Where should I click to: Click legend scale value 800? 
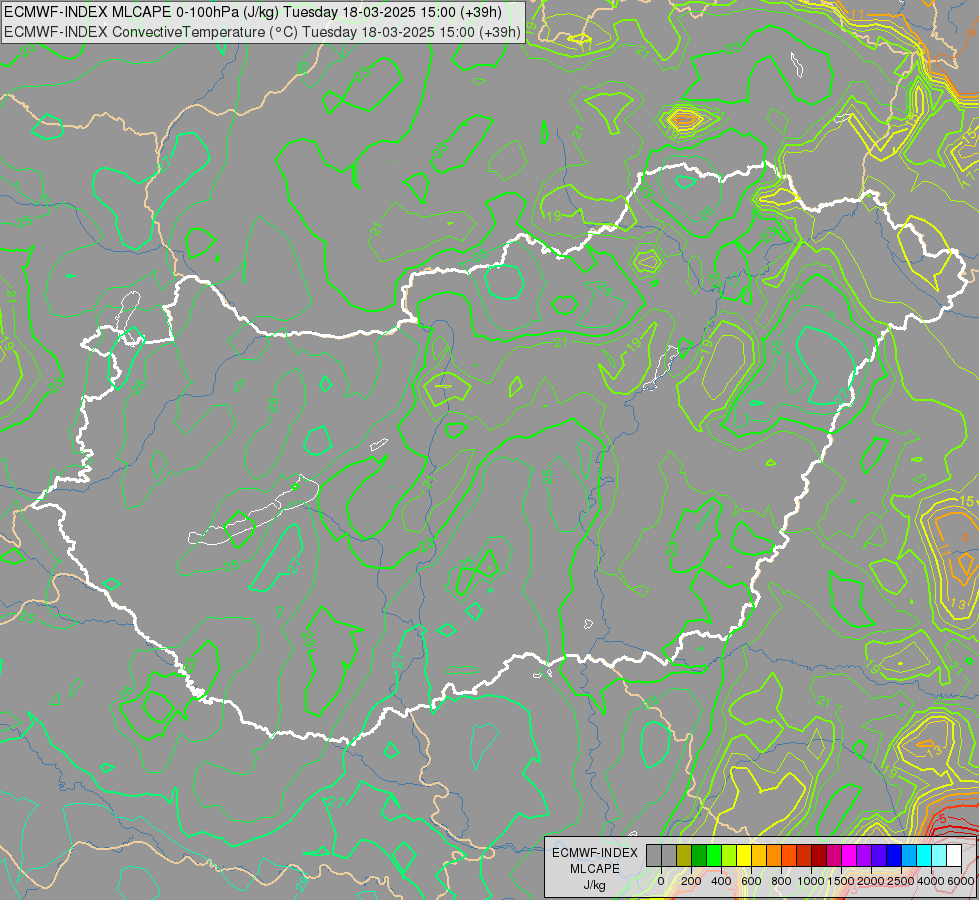pos(782,881)
